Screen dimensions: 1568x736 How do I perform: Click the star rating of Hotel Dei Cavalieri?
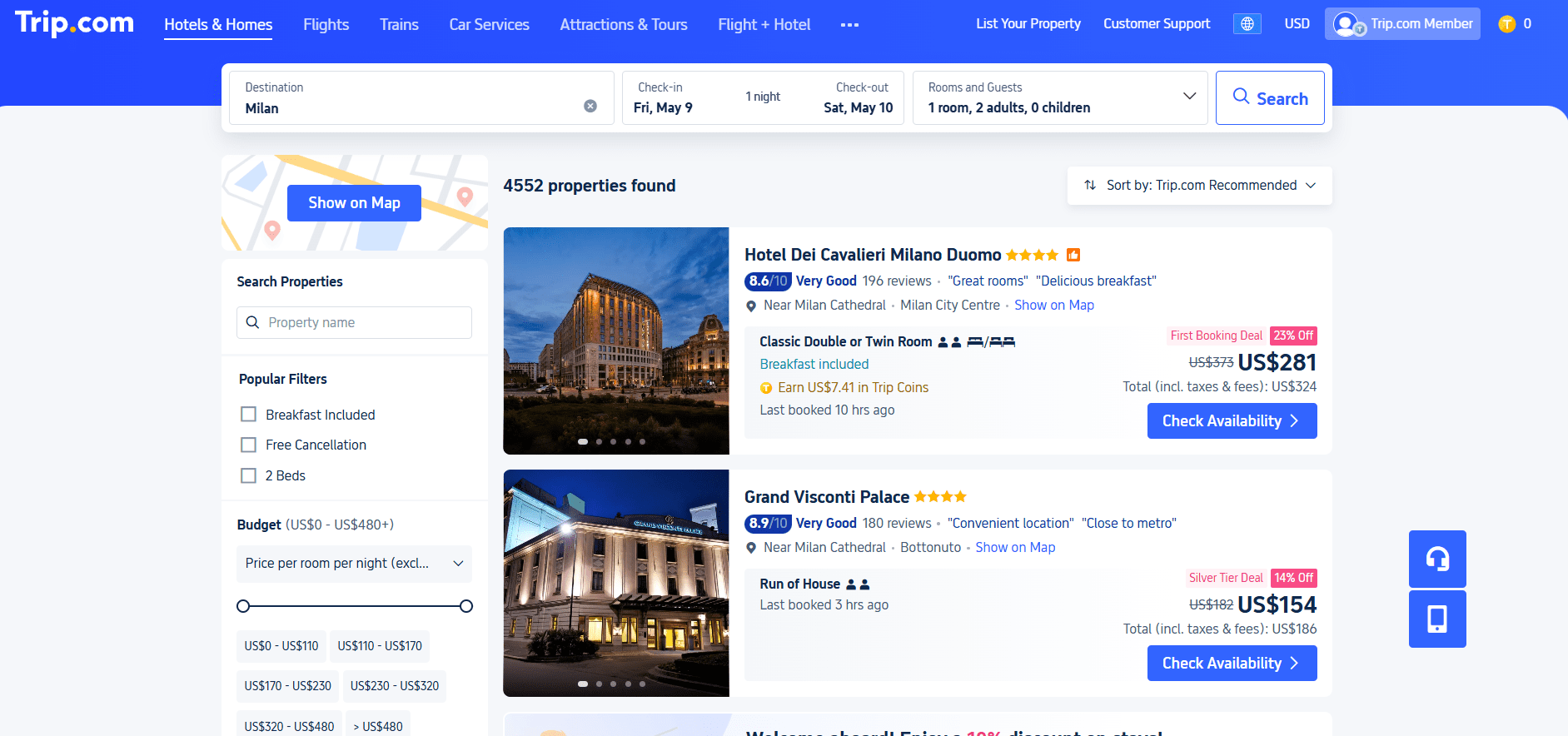coord(1033,255)
